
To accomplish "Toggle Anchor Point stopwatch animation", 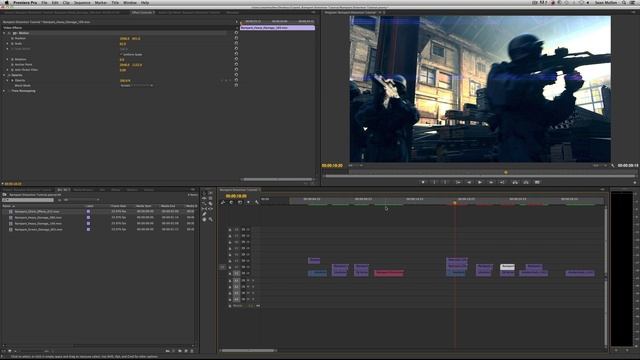I will 12,64.
